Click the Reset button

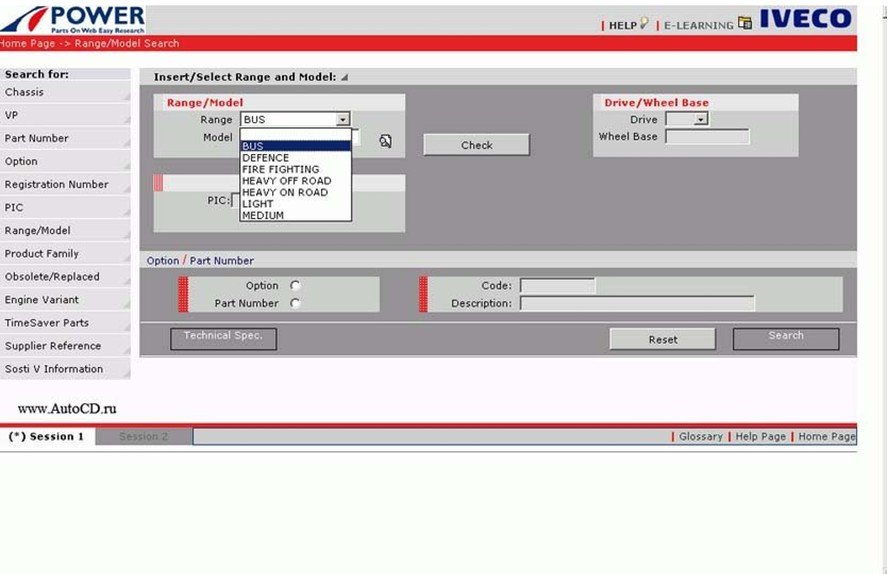tap(662, 340)
